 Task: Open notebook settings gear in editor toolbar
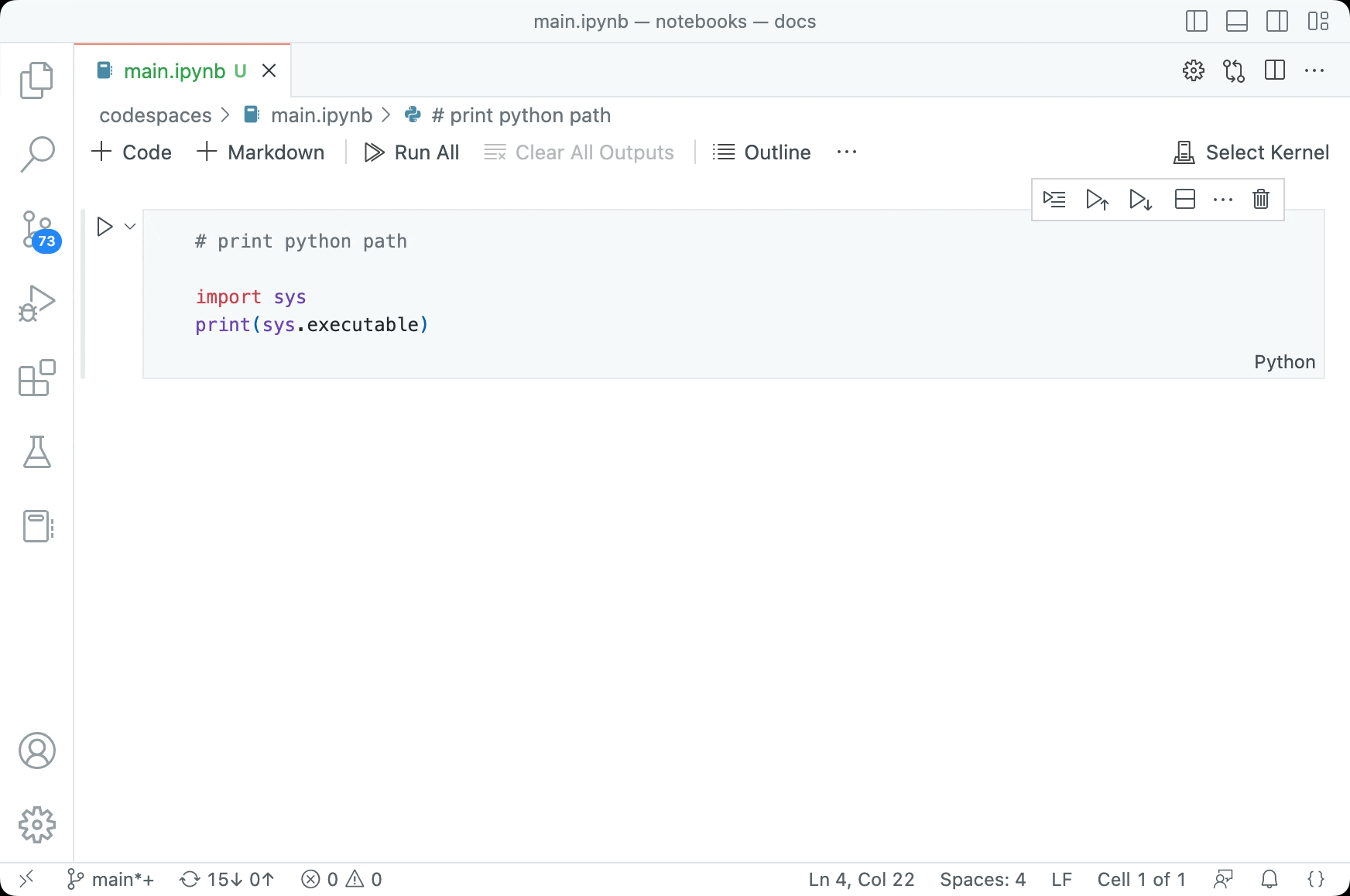tap(1194, 70)
